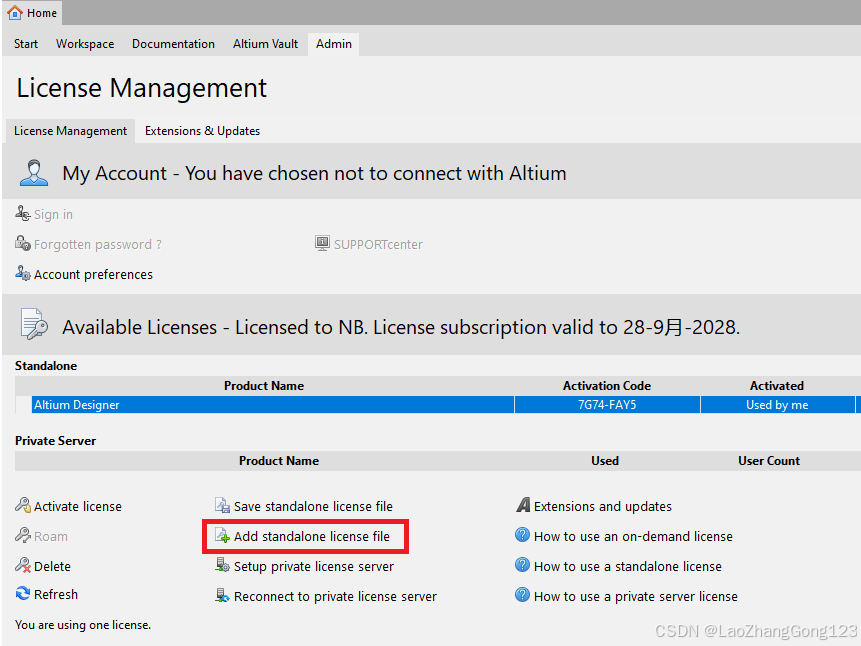861x646 pixels.
Task: Click the SUPPORTcenter monitor icon
Action: [322, 243]
